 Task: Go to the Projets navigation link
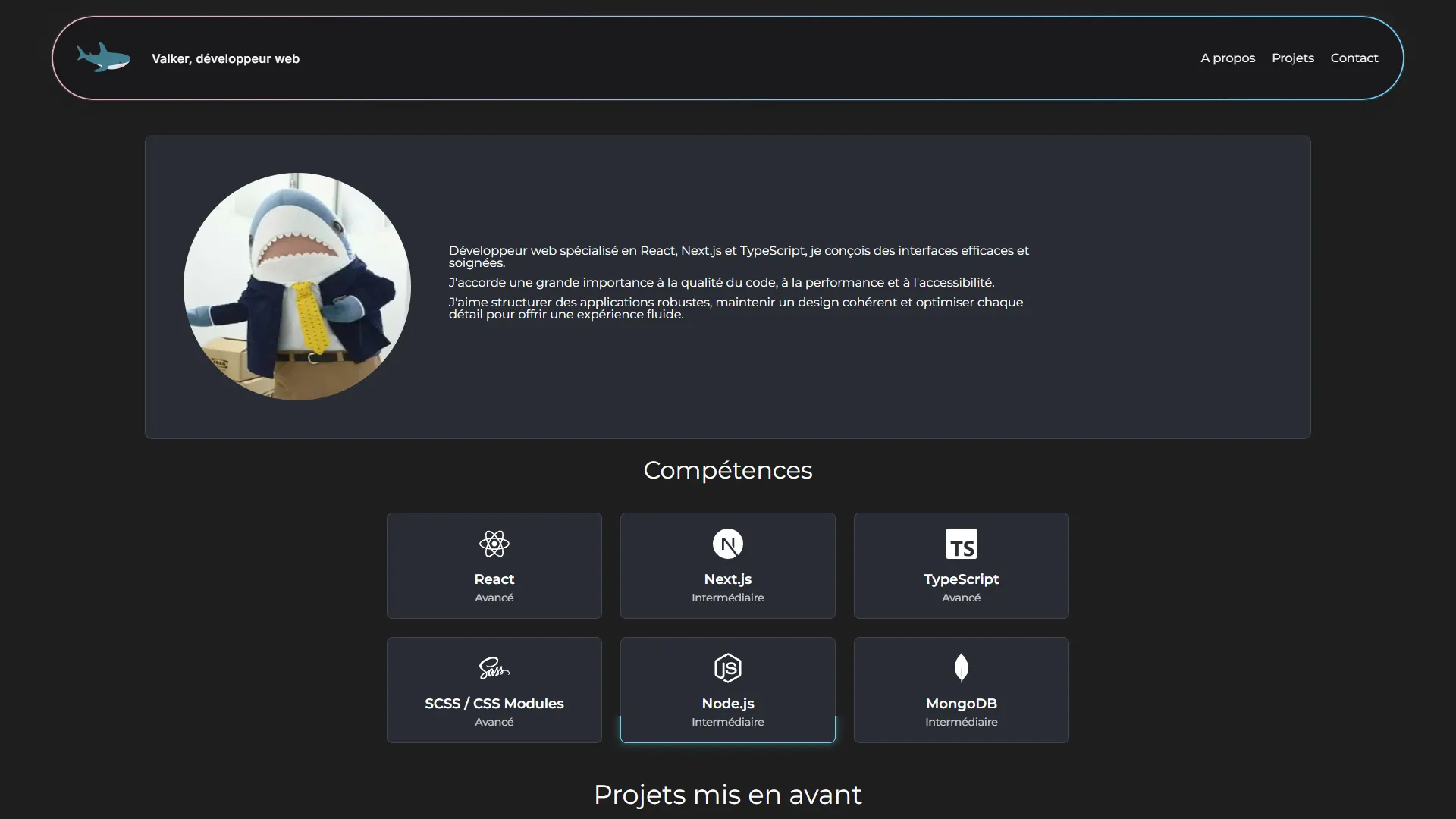click(1293, 58)
